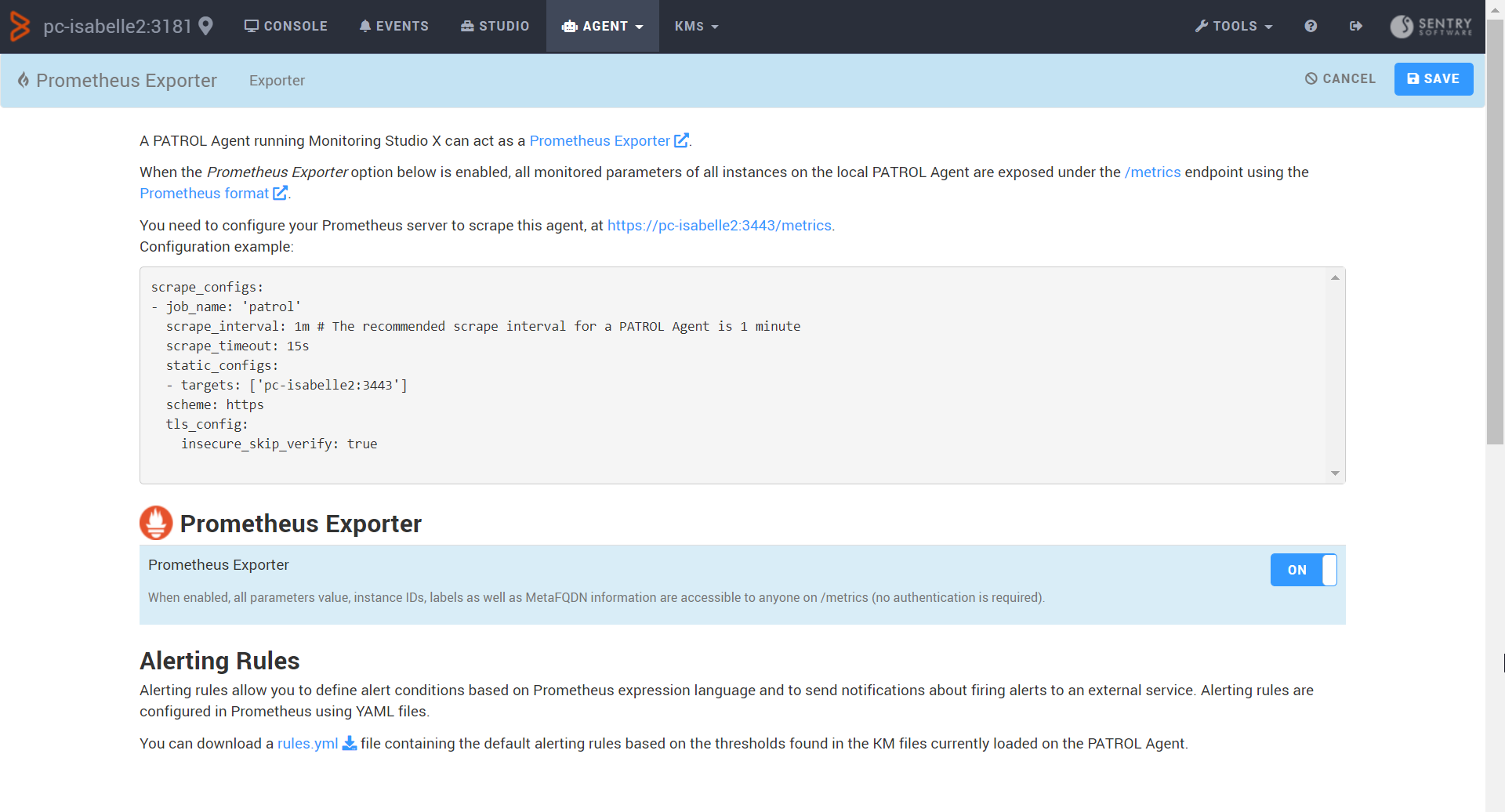Click the bell icon on EVENTS
This screenshot has height=812, width=1505.
click(x=364, y=26)
